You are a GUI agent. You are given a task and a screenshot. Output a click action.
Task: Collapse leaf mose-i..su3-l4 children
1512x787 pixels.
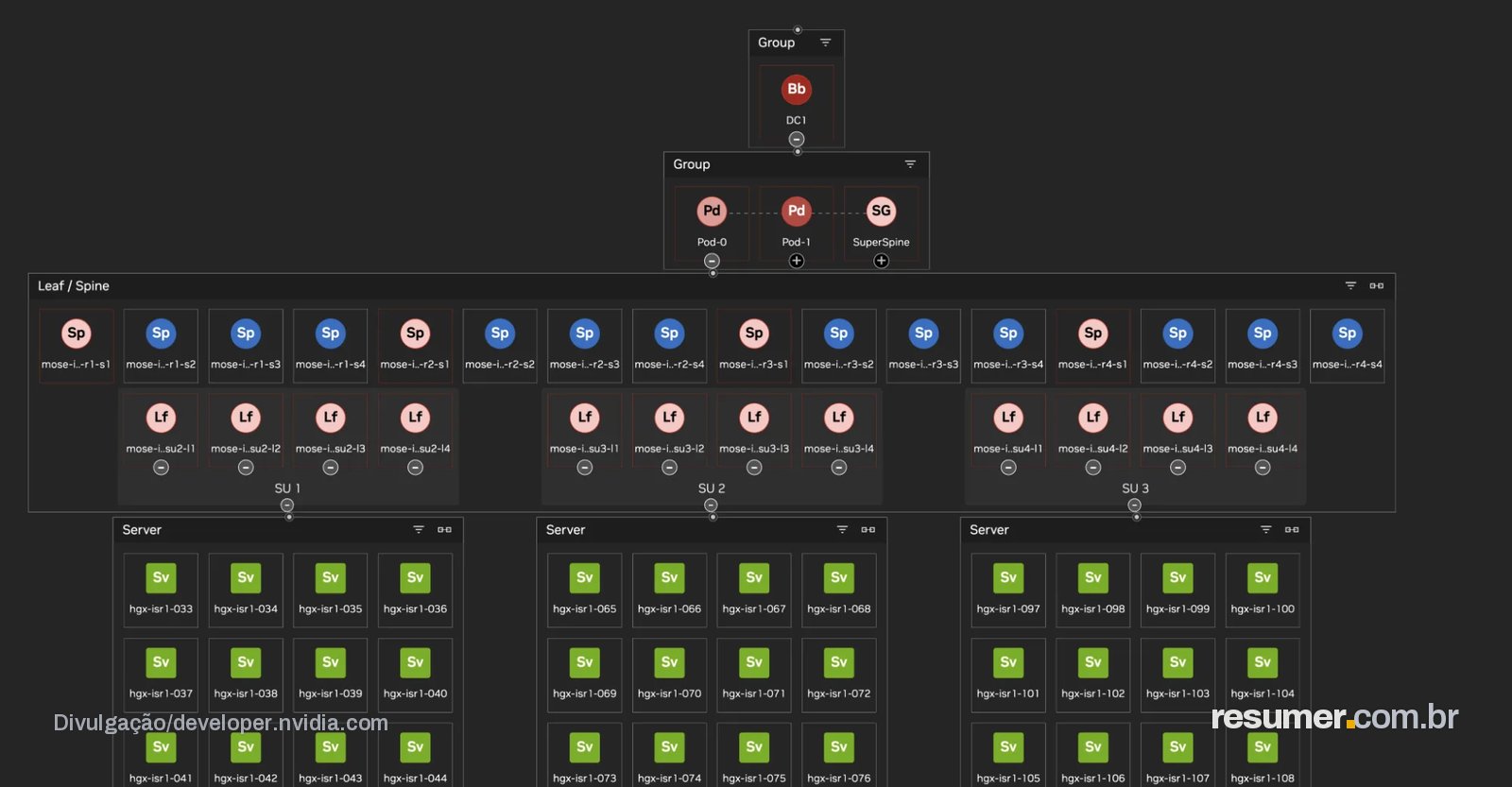839,468
